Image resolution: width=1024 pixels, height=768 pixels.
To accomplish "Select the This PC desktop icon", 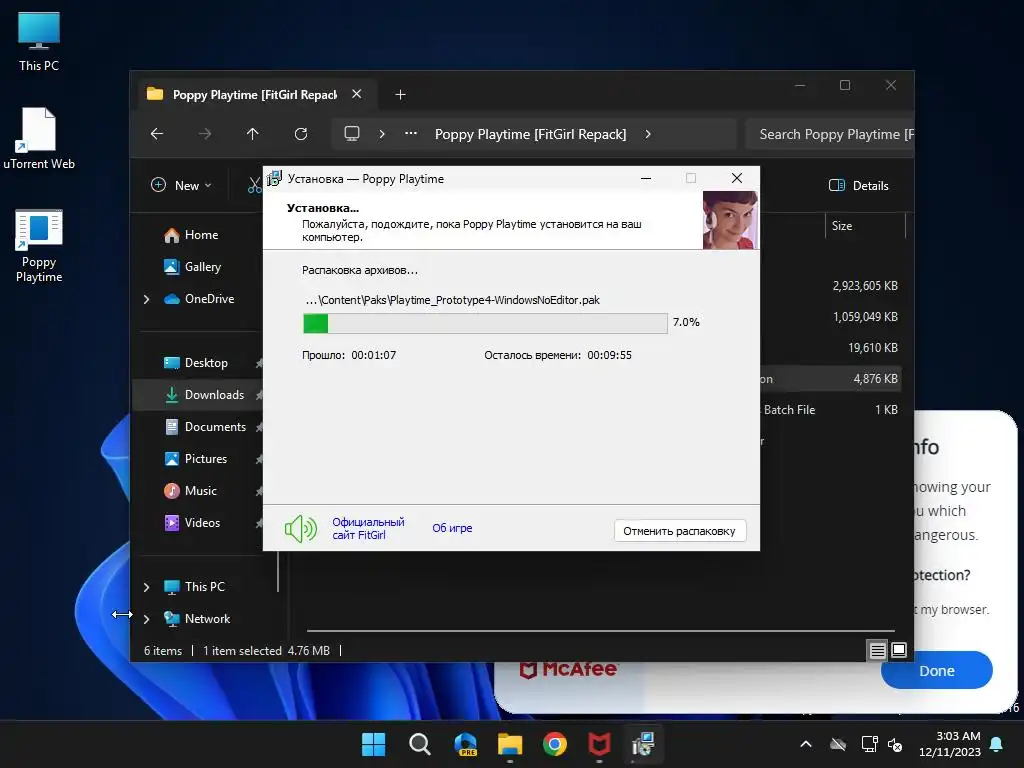I will point(39,41).
